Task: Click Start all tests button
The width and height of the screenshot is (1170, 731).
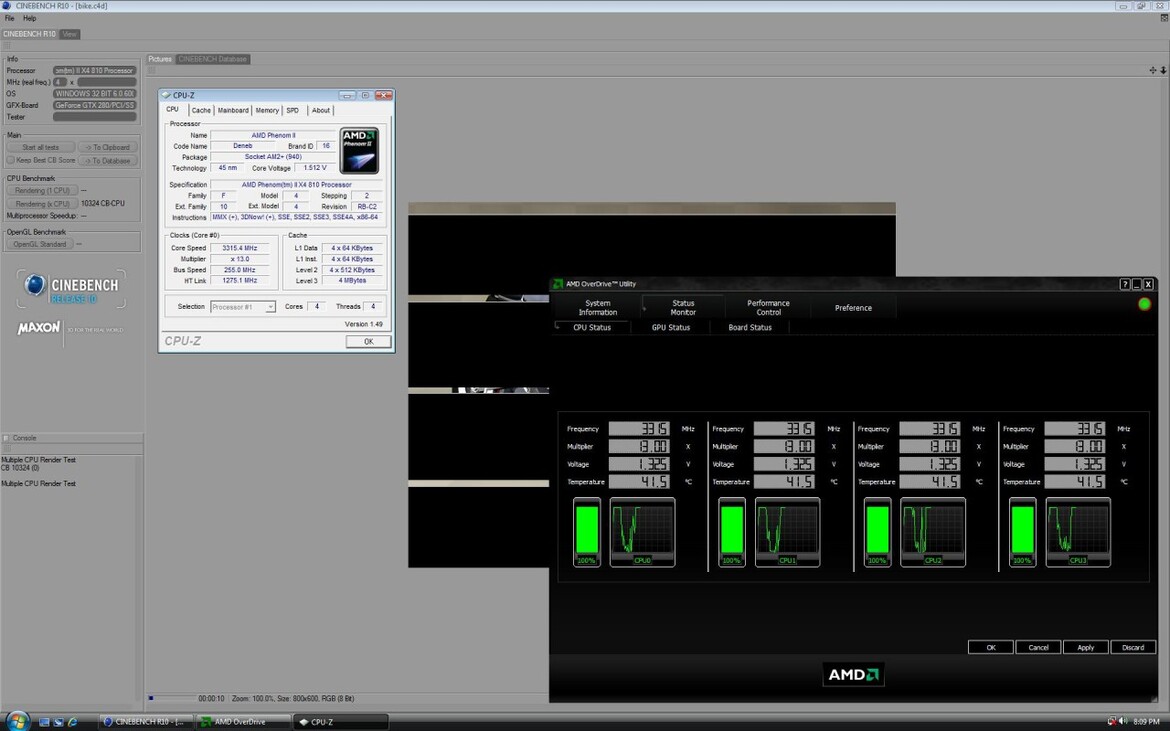Action: click(40, 148)
